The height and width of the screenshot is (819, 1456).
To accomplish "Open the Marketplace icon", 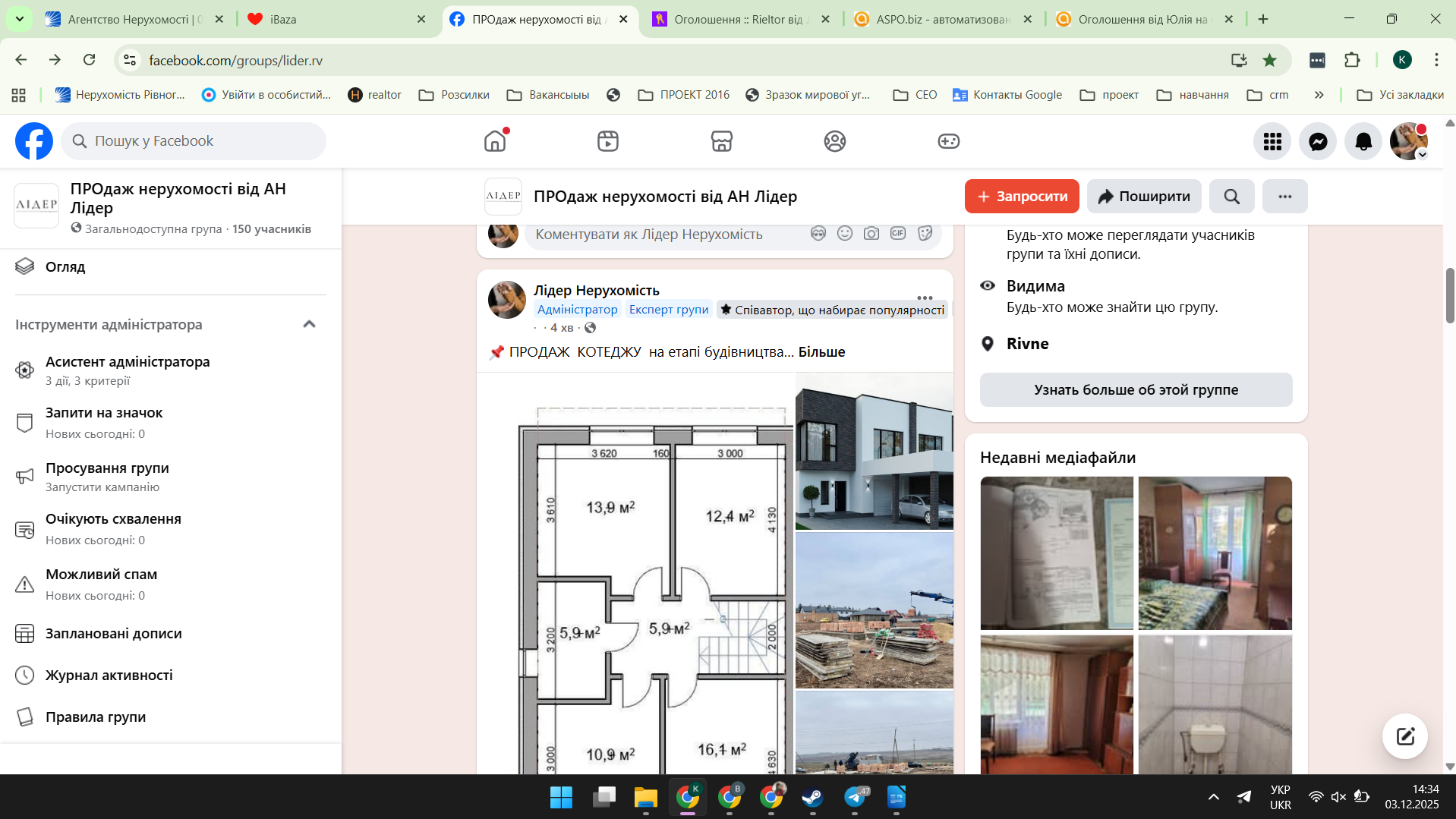I will (721, 141).
